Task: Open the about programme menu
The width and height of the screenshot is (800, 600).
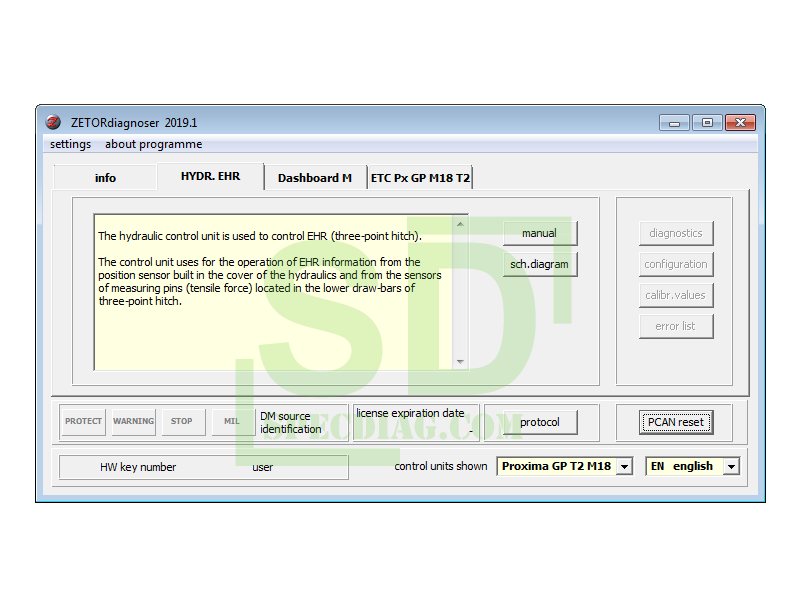Action: tap(153, 144)
